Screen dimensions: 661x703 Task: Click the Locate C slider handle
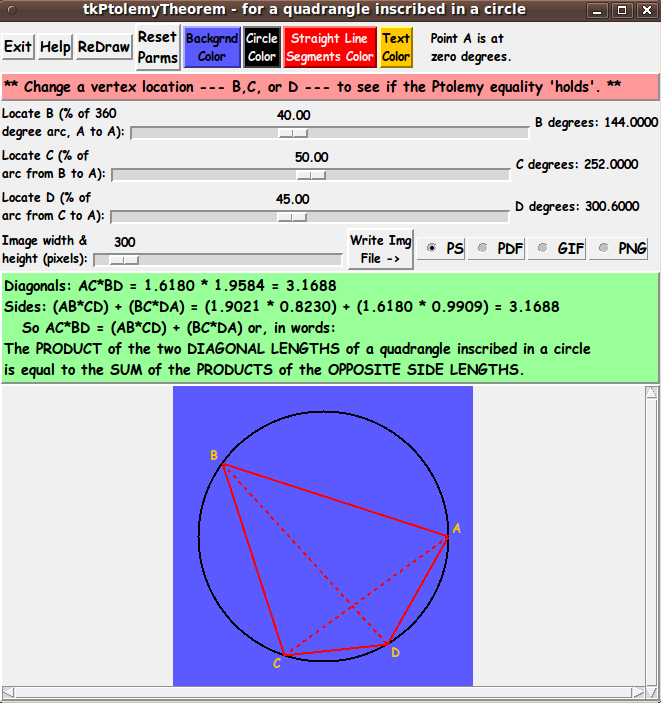tap(311, 175)
